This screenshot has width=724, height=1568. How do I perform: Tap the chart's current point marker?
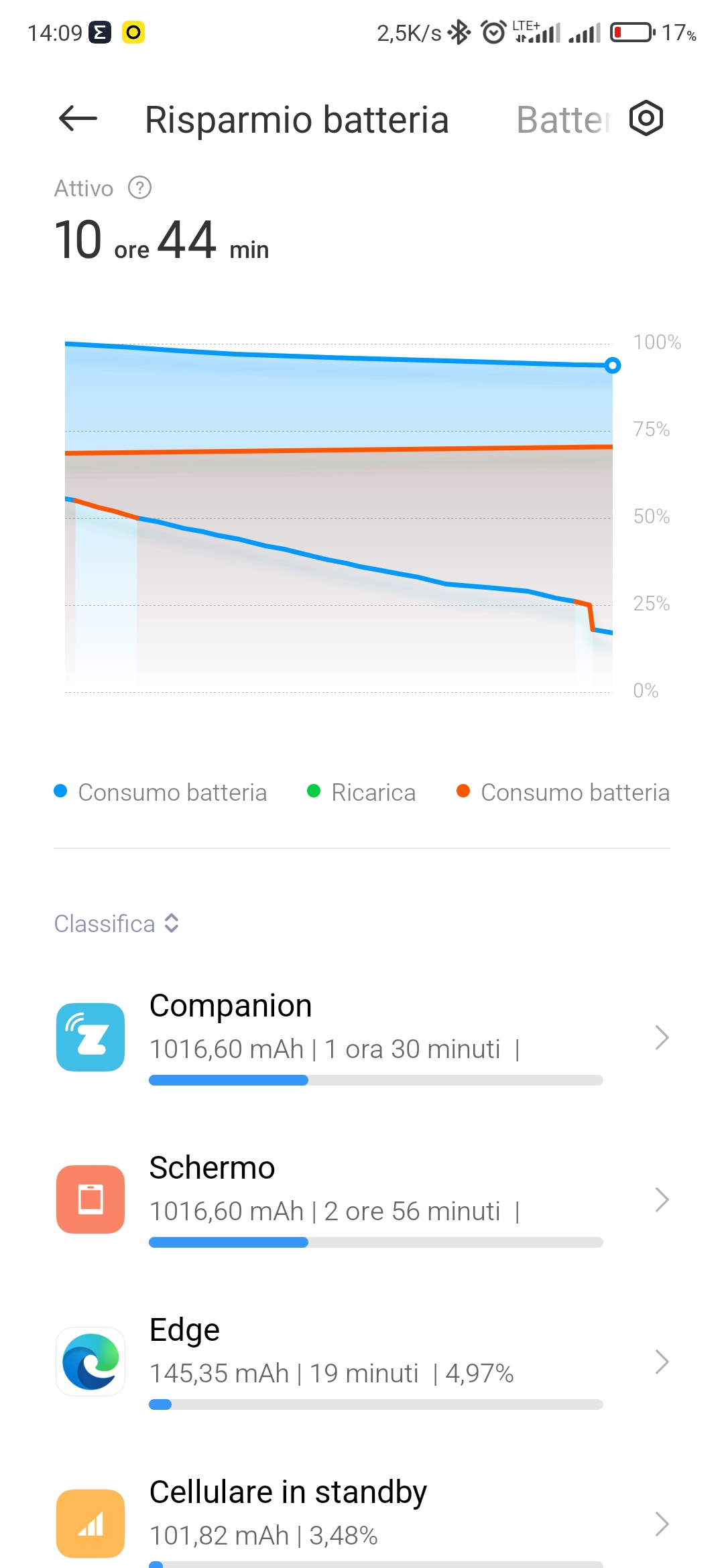point(613,365)
